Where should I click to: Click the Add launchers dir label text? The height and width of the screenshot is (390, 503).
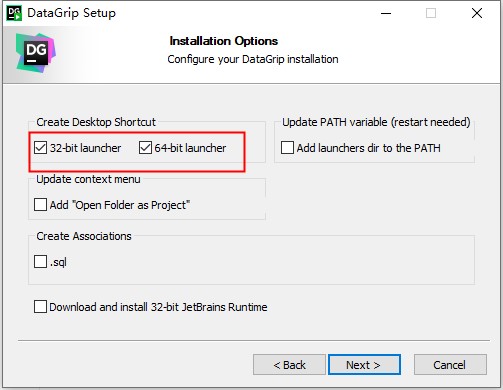click(369, 148)
